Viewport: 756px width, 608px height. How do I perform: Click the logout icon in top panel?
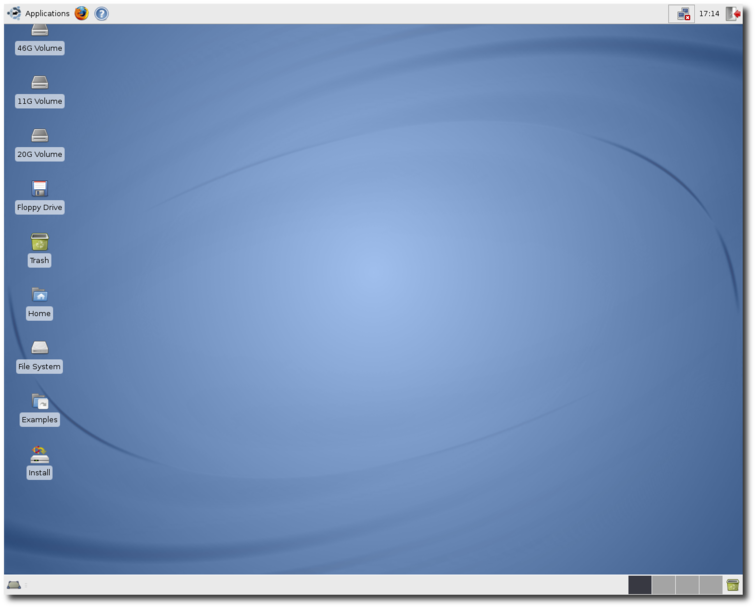pos(733,14)
